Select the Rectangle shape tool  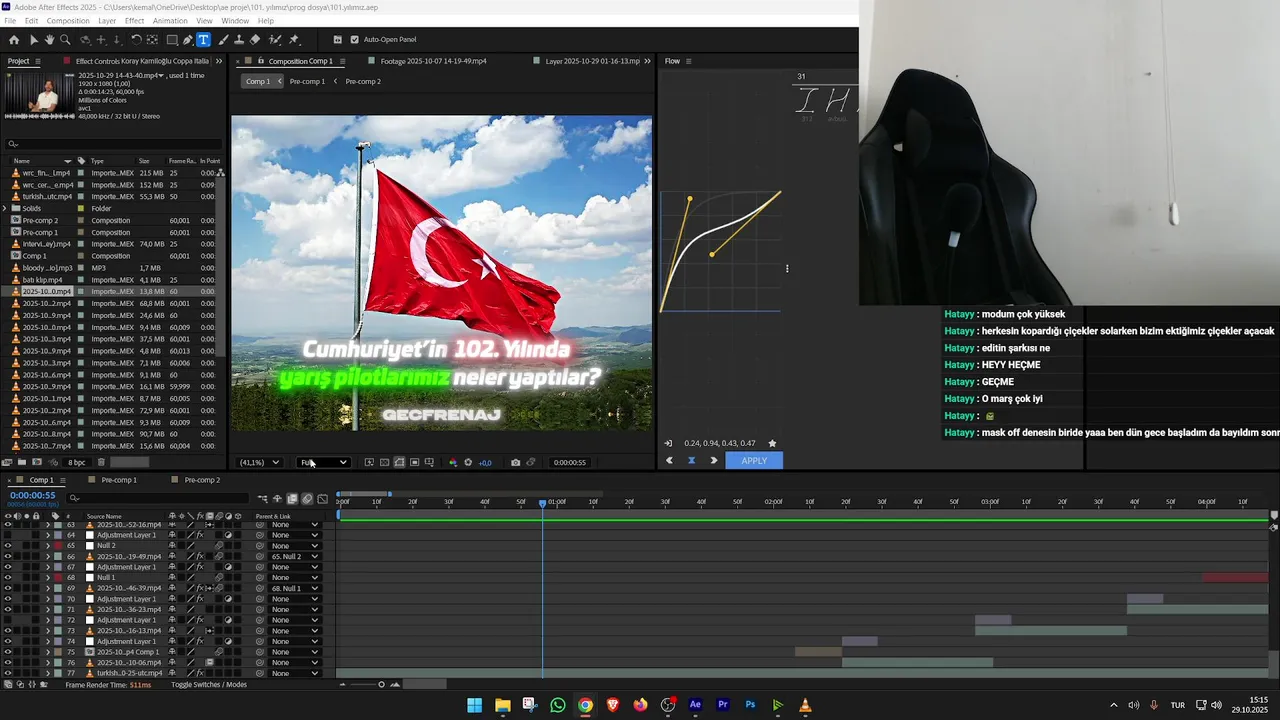click(x=172, y=40)
